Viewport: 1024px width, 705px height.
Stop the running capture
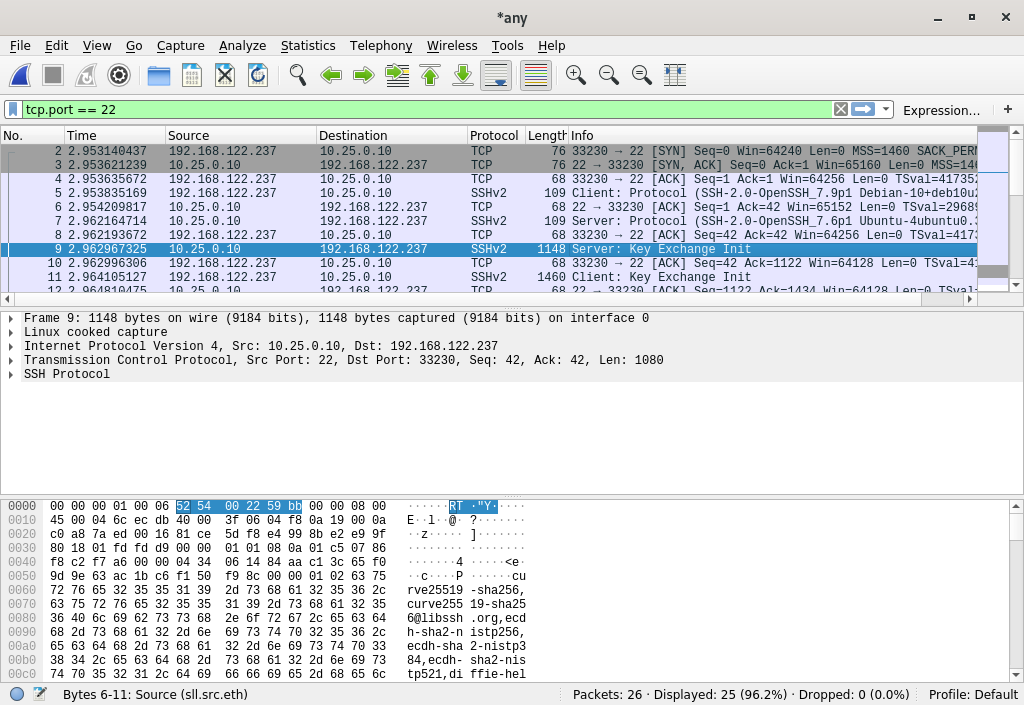pyautogui.click(x=52, y=75)
